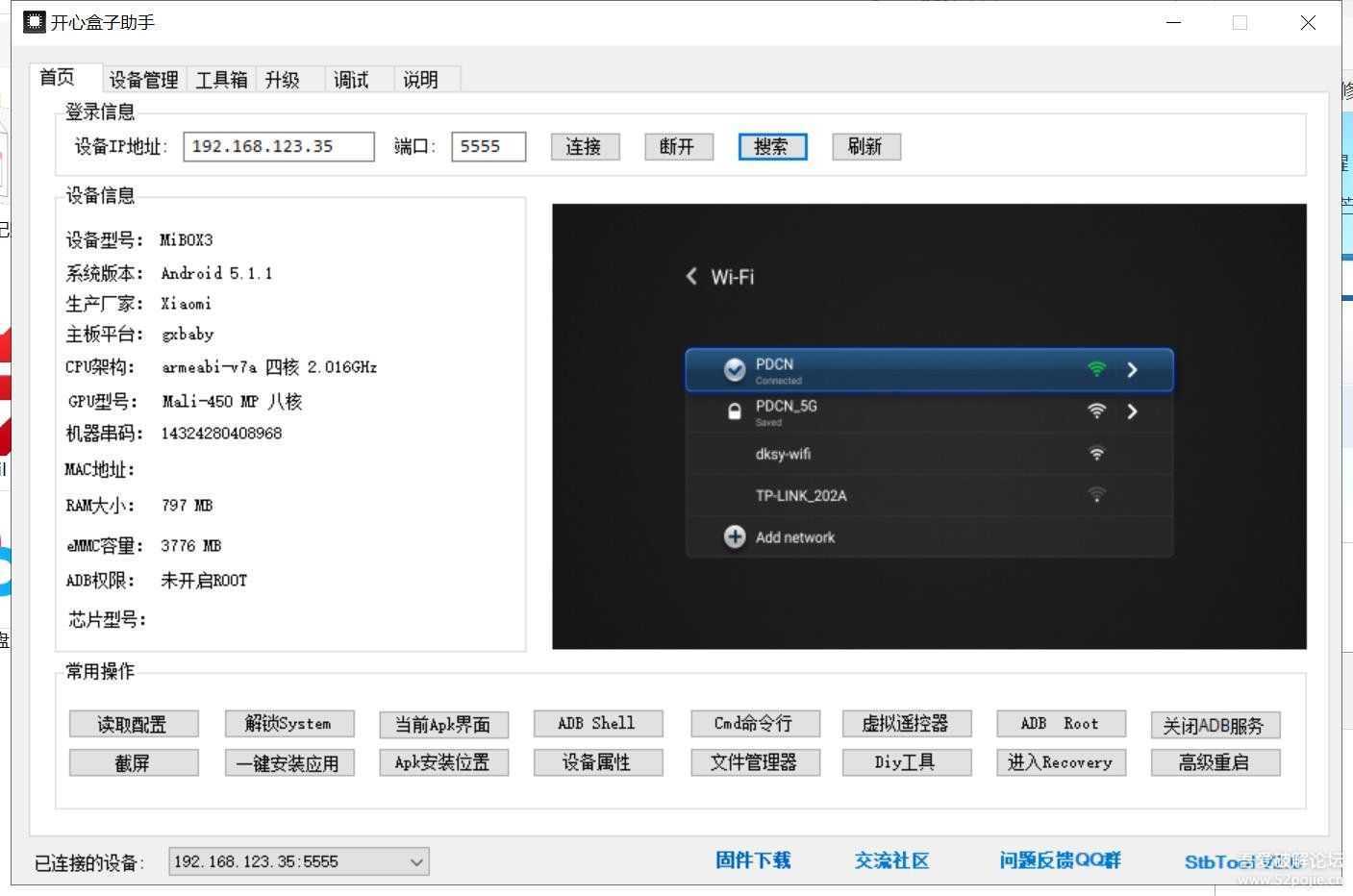Expand PDCN network details via its chevron
Image resolution: width=1353 pixels, height=896 pixels.
(x=1132, y=369)
